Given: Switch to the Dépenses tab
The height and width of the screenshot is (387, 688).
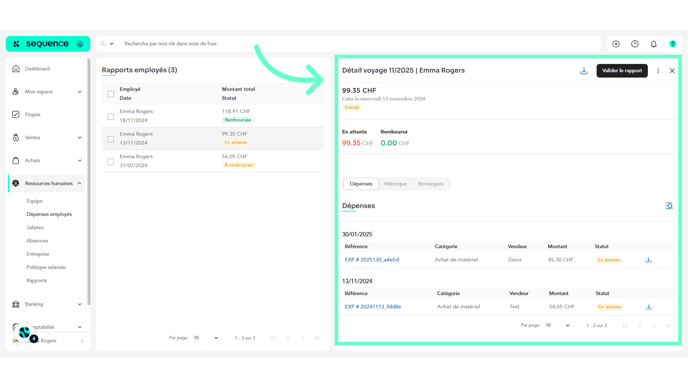Looking at the screenshot, I should pos(361,184).
